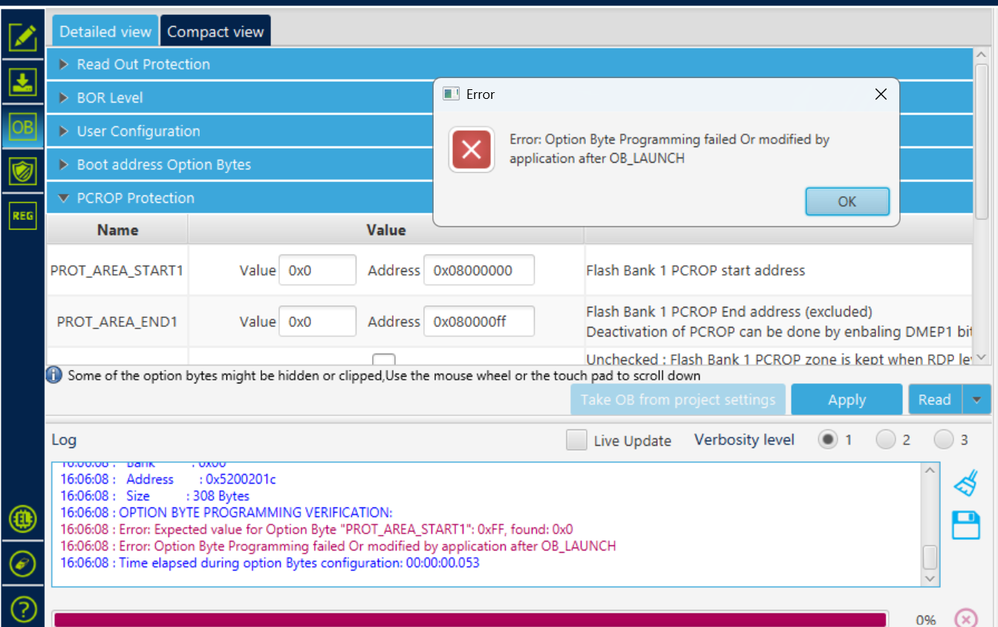The image size is (998, 627).
Task: Click the log scrollbar up arrow
Action: click(930, 470)
